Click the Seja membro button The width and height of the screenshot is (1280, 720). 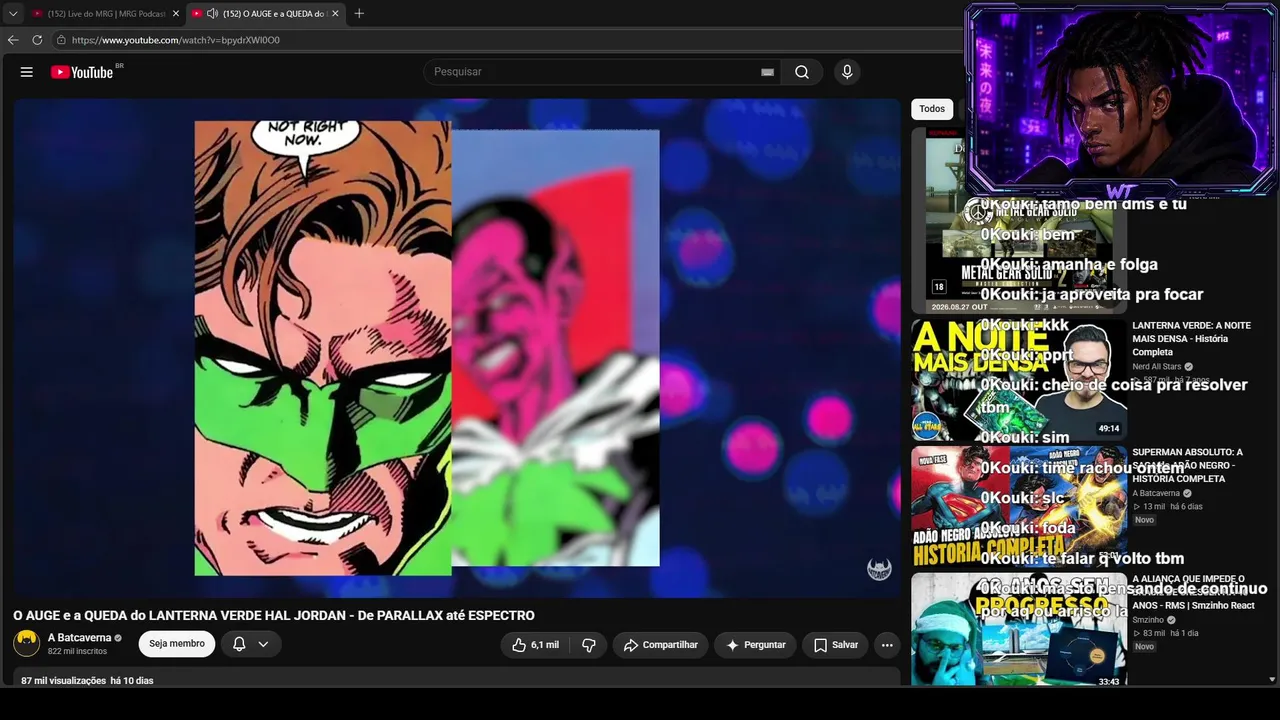pos(177,644)
